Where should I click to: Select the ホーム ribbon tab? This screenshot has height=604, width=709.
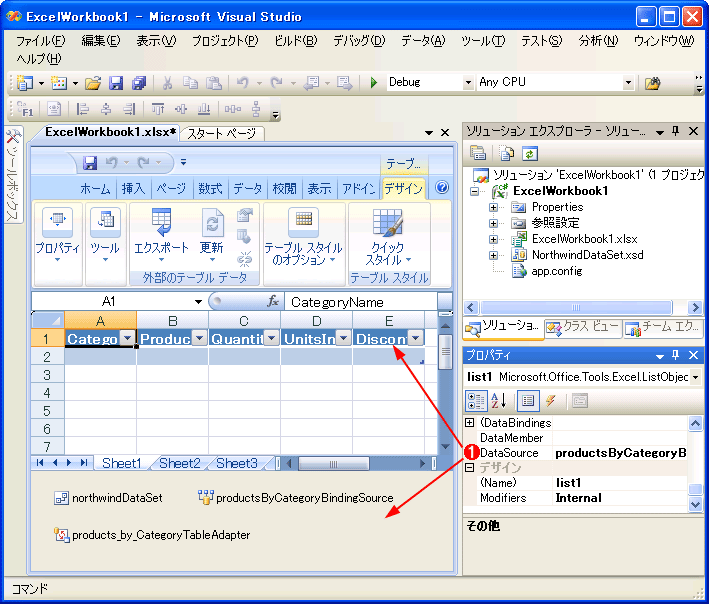pos(95,189)
